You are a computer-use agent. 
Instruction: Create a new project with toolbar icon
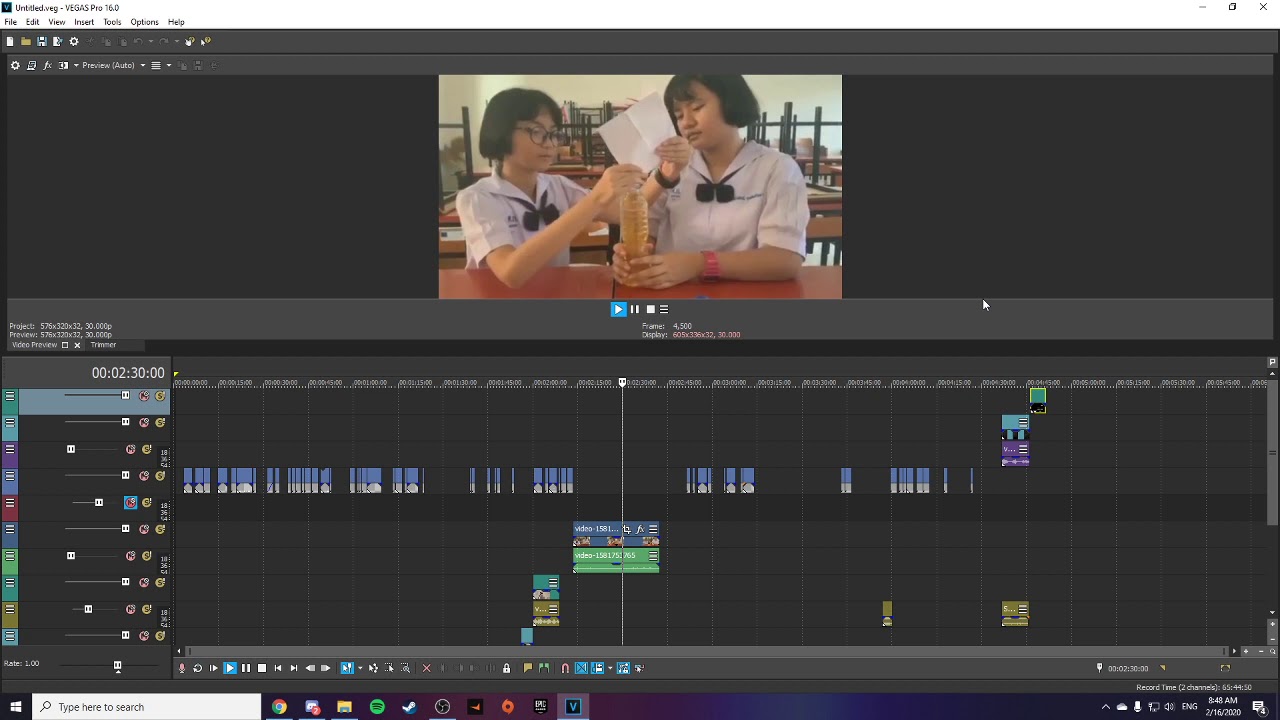[x=10, y=41]
